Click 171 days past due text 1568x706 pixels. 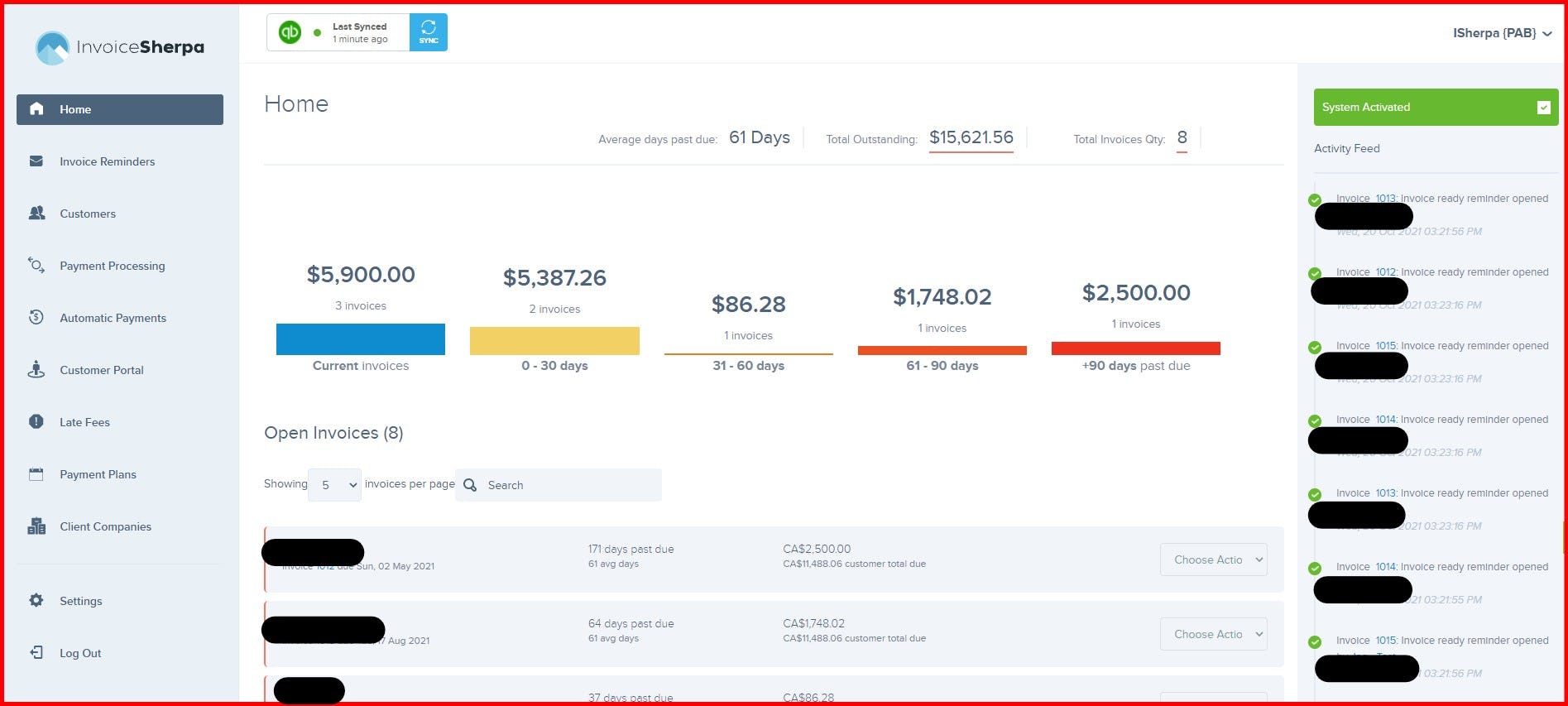point(631,549)
